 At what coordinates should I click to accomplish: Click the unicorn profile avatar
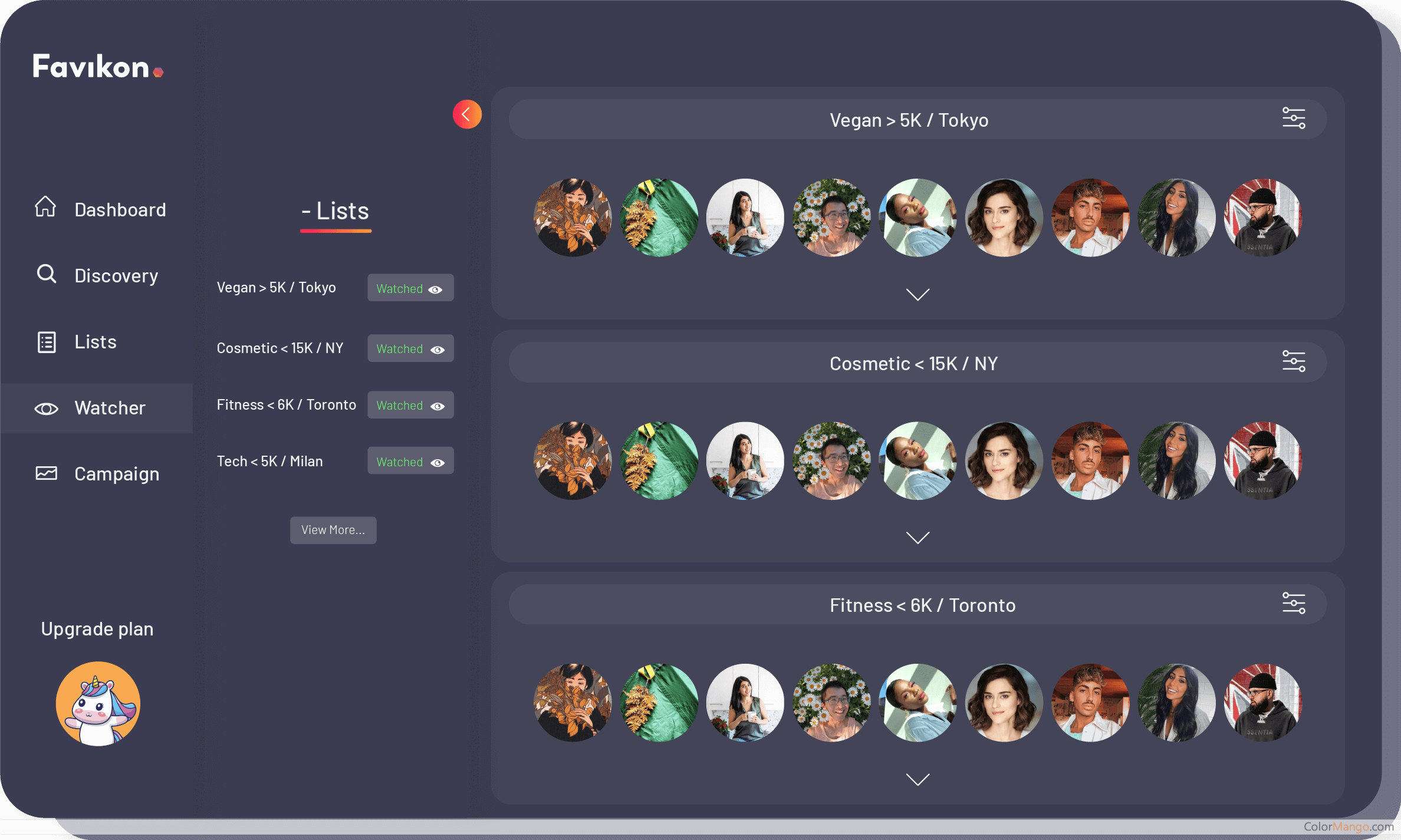(x=98, y=704)
